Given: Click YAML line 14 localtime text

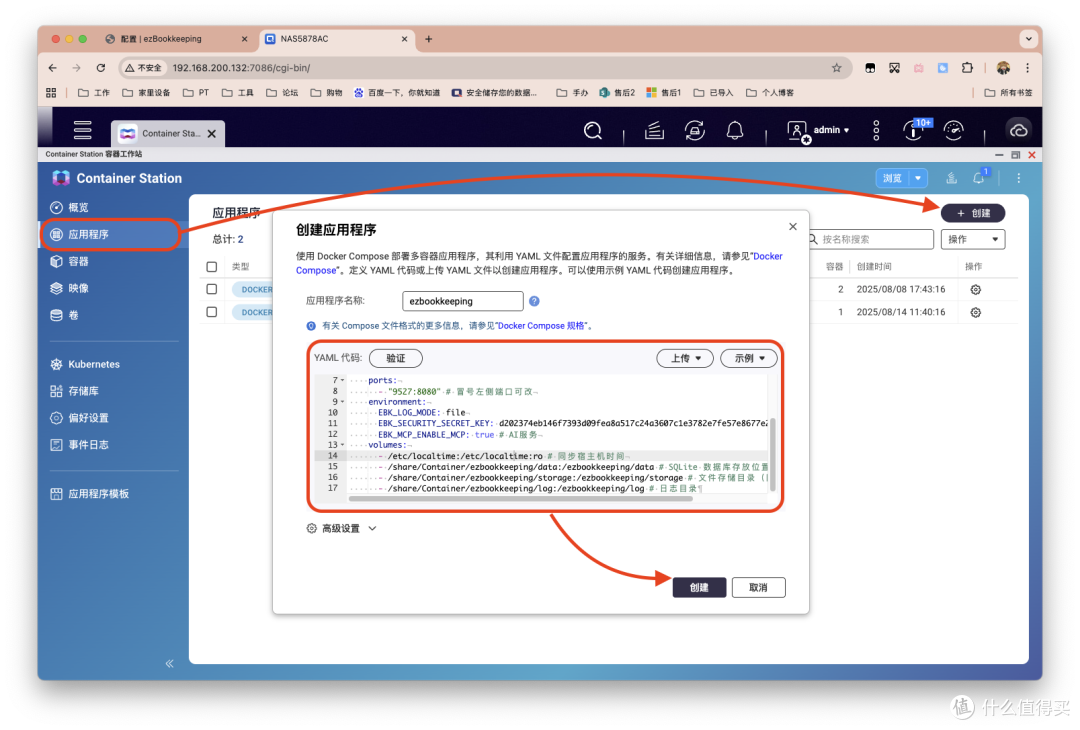Looking at the screenshot, I should [x=465, y=456].
